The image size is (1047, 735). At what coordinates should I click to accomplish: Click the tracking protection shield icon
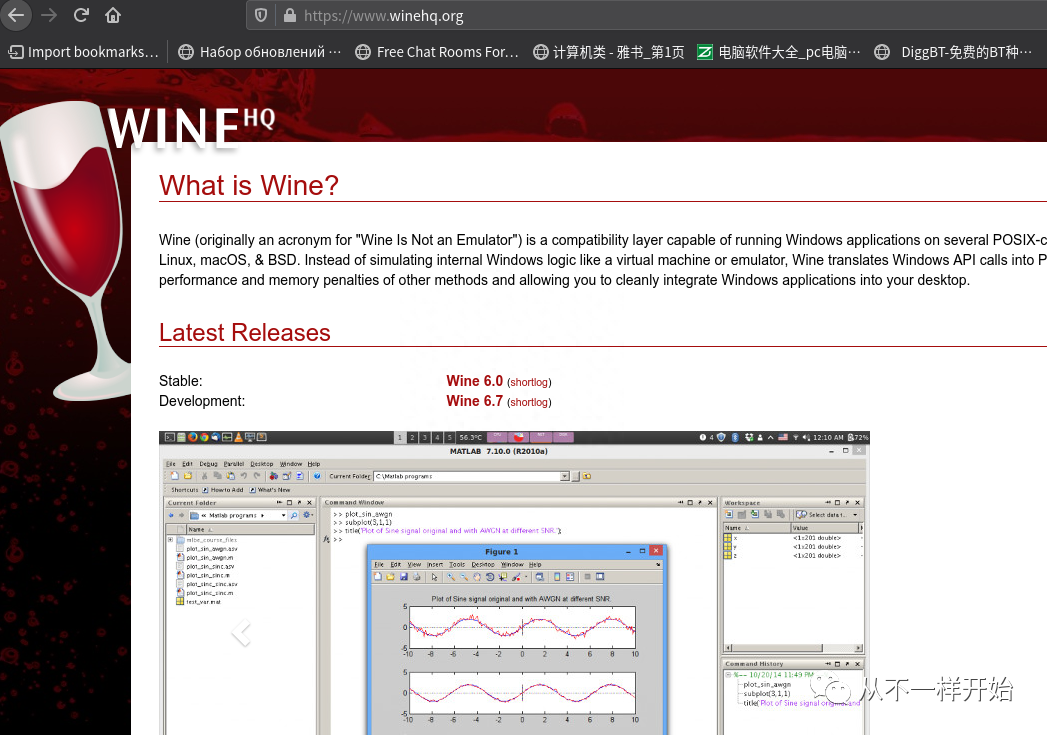tap(259, 15)
